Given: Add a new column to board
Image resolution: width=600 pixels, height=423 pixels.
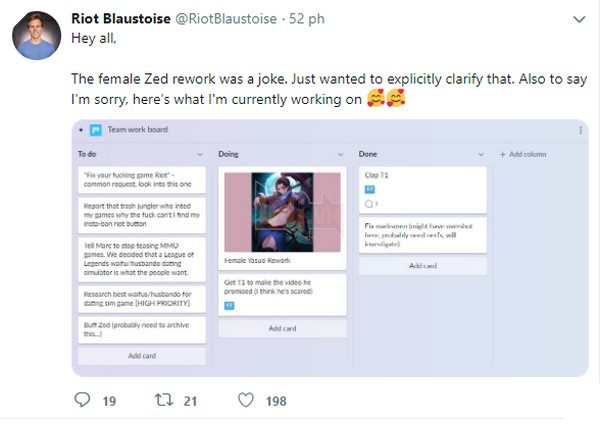Looking at the screenshot, I should click(523, 154).
